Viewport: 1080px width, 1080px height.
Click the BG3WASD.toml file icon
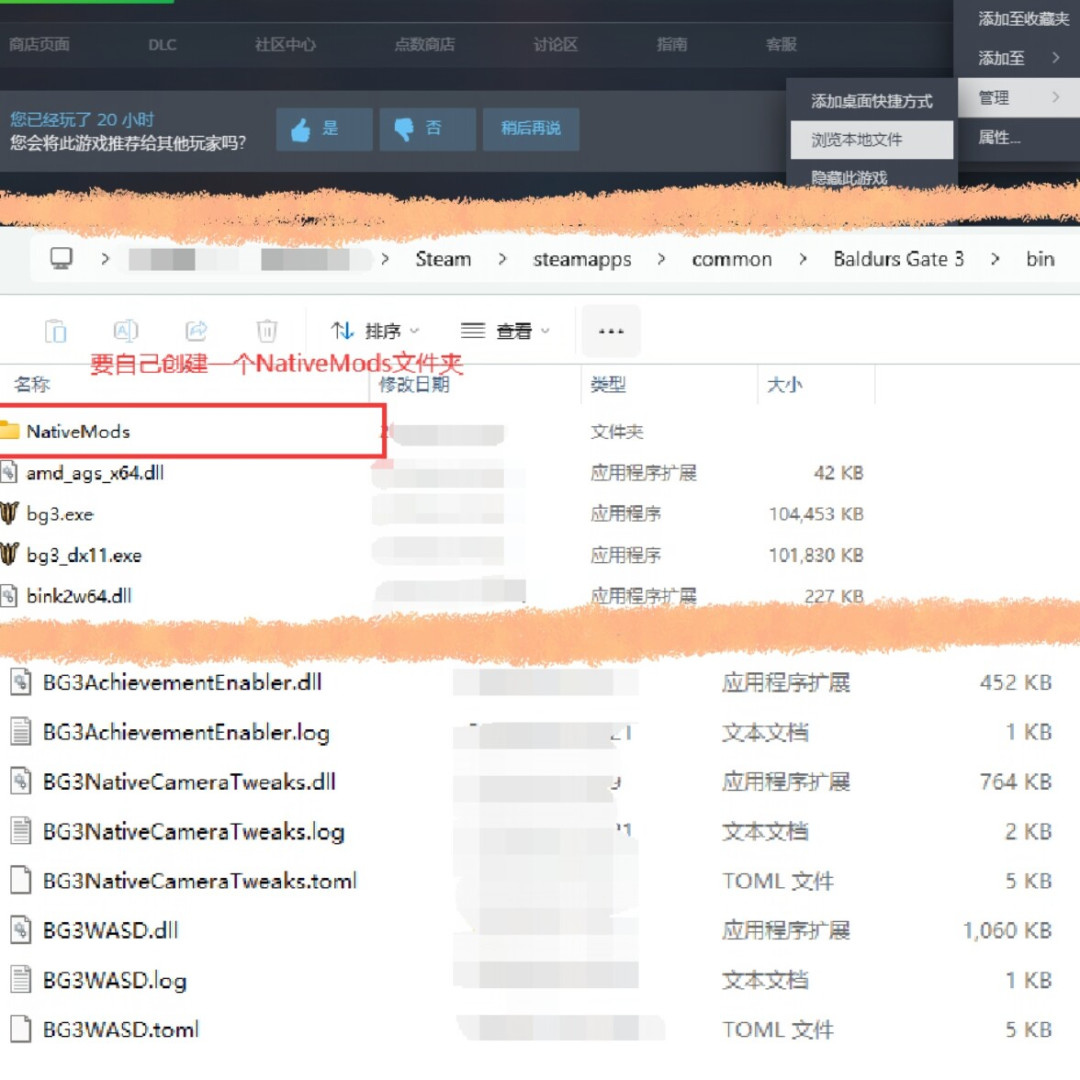point(21,1029)
